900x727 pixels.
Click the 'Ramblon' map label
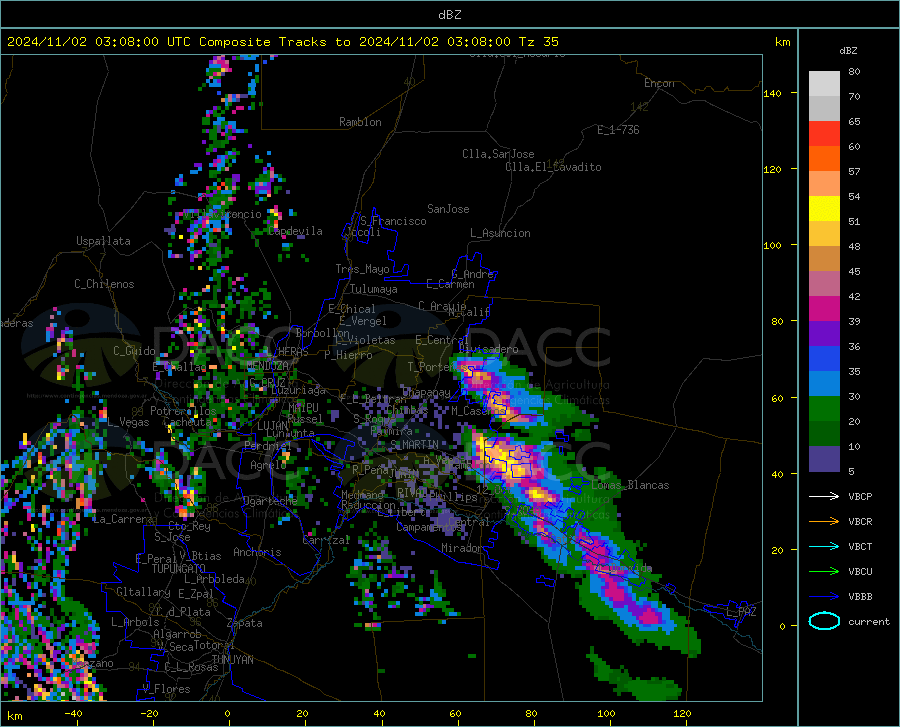360,122
